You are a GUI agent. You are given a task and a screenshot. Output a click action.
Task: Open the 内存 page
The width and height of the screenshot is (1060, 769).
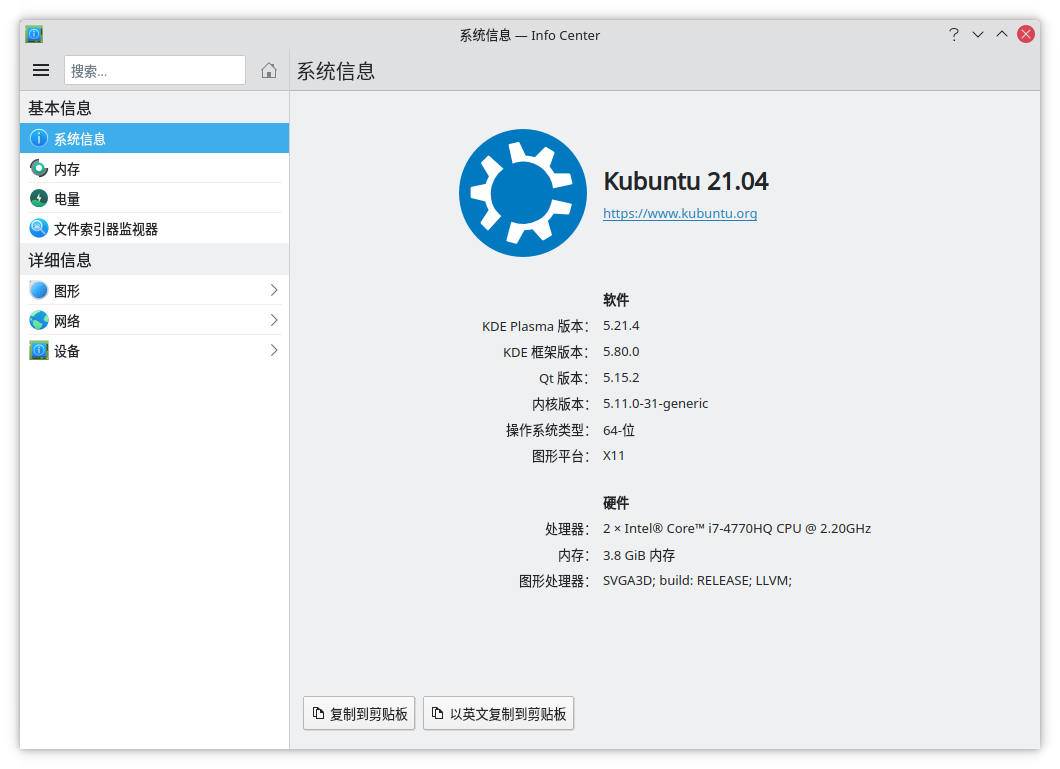(x=155, y=168)
